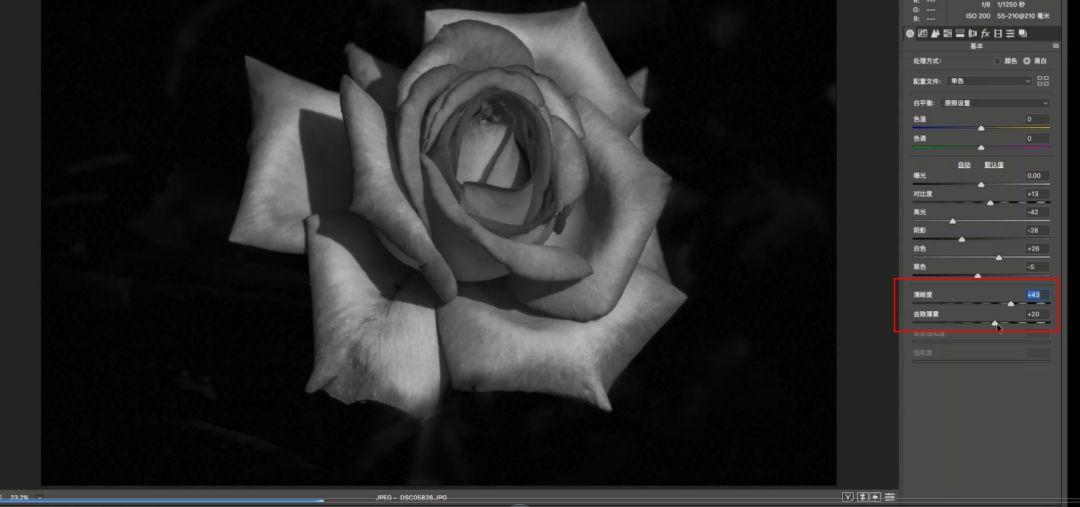The height and width of the screenshot is (507, 1080).
Task: Browse profiles with the grid icon
Action: [x=1043, y=81]
